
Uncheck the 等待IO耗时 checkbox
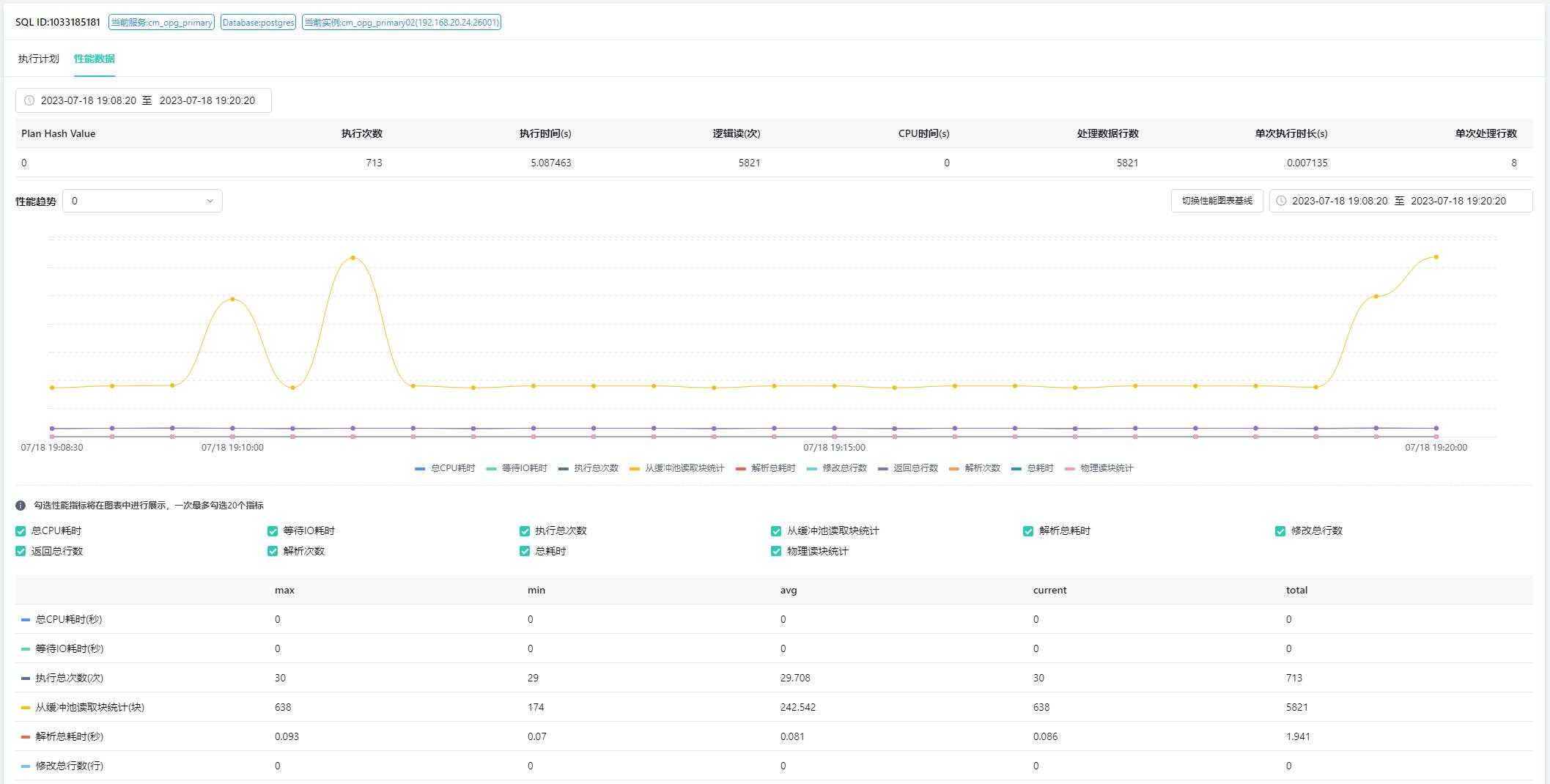click(273, 531)
